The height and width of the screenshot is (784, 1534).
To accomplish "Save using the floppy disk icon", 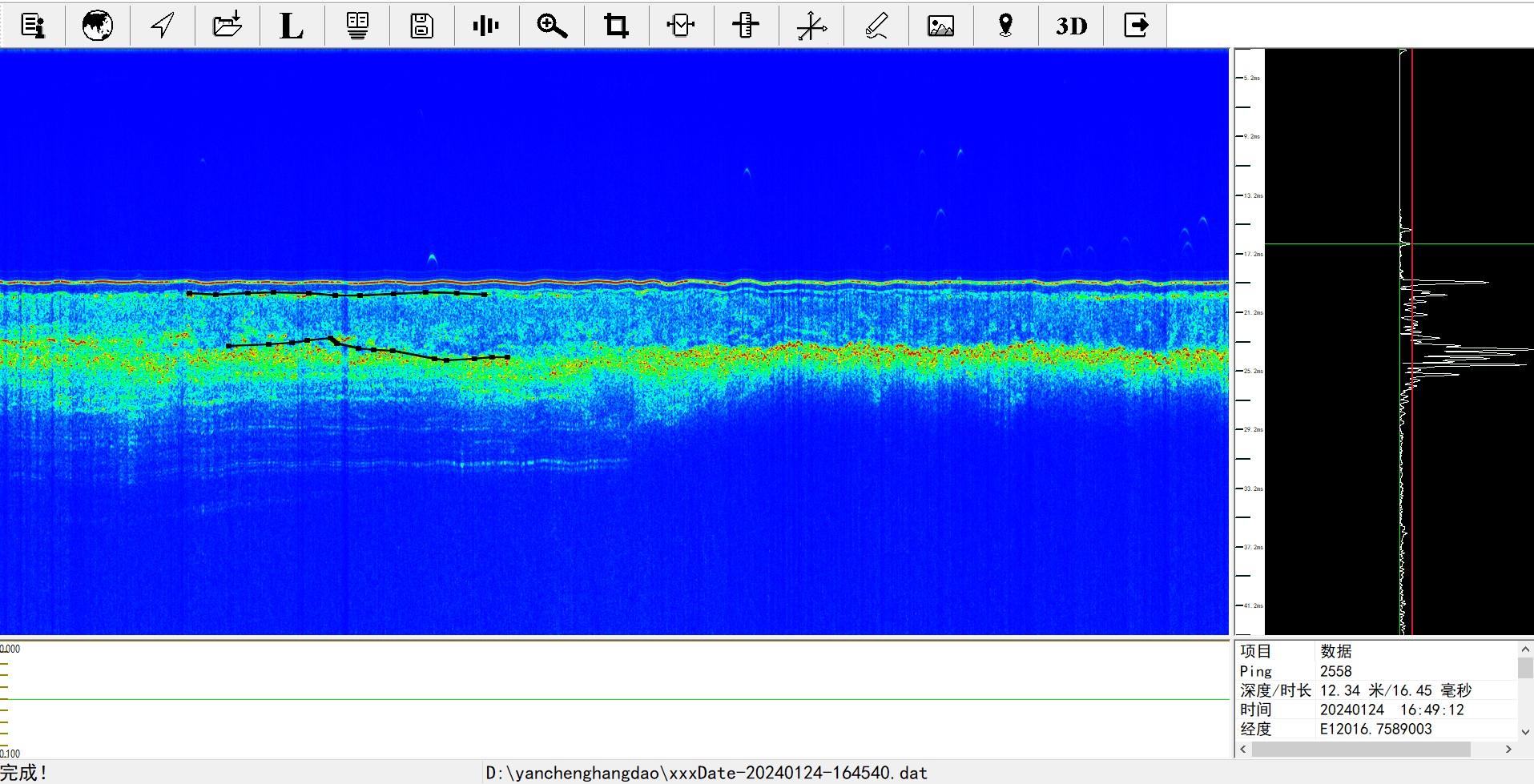I will (x=421, y=26).
